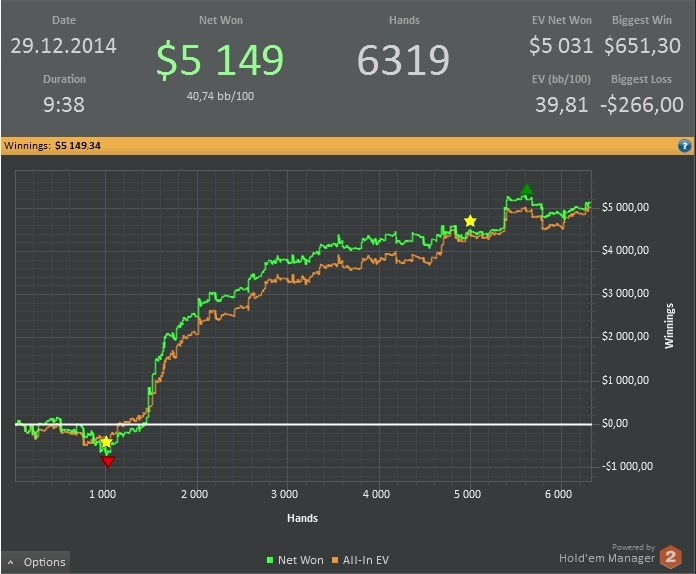696x574 pixels.
Task: Click the Biggest Loss header label
Action: 641,79
